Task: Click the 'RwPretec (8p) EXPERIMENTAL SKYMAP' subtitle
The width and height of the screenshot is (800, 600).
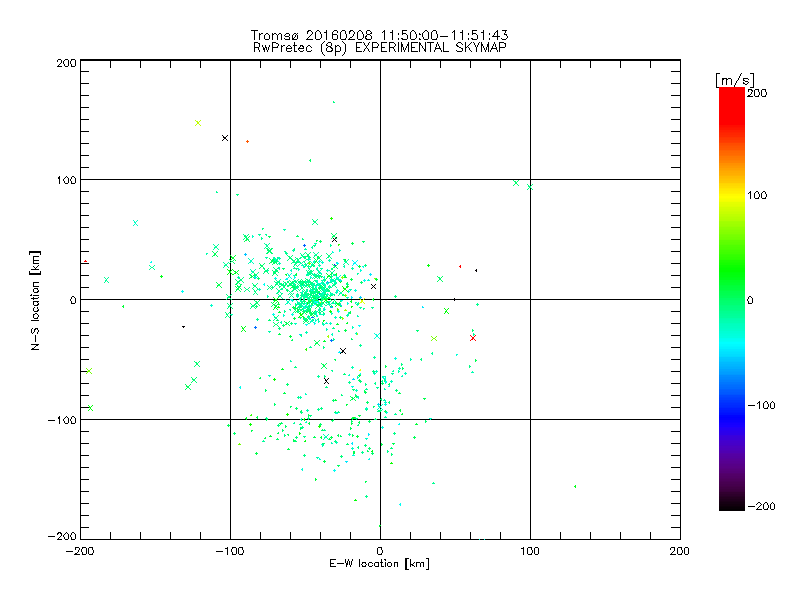Action: 380,47
